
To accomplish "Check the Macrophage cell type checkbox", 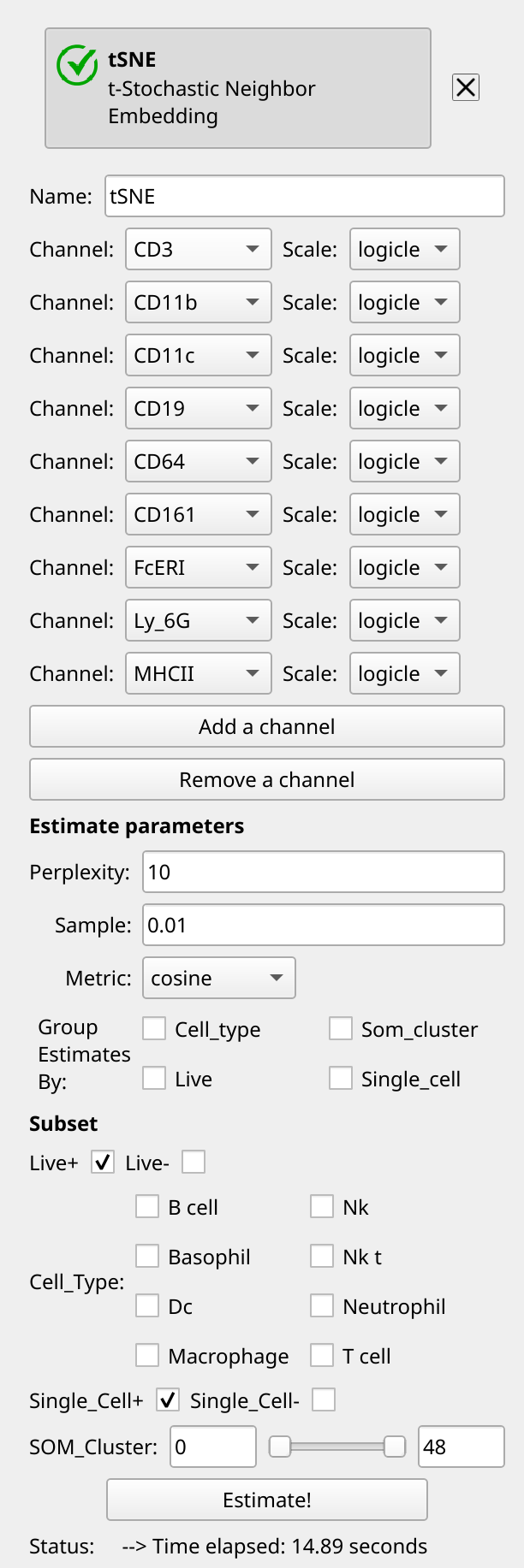I will (147, 1355).
